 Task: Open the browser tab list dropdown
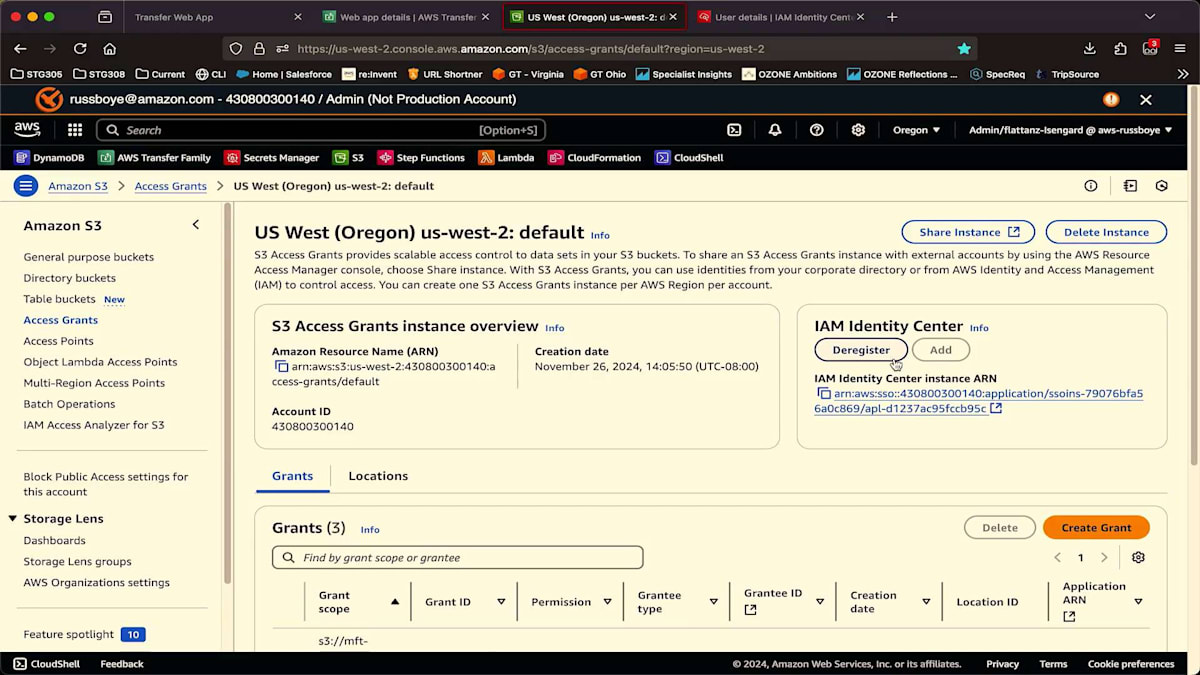click(x=1149, y=17)
